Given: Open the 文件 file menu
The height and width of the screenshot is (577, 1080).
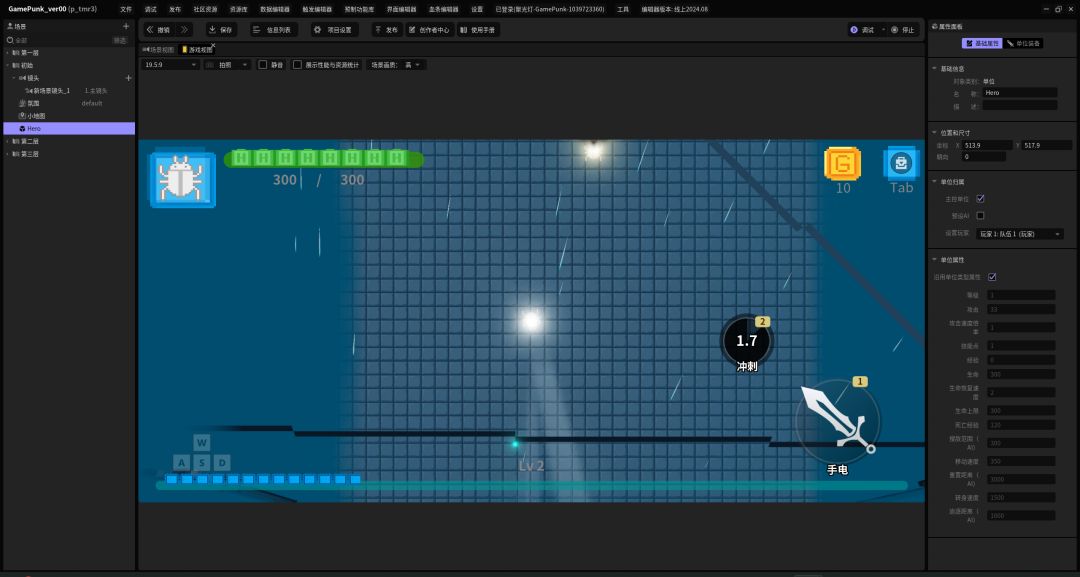Looking at the screenshot, I should pyautogui.click(x=126, y=10).
